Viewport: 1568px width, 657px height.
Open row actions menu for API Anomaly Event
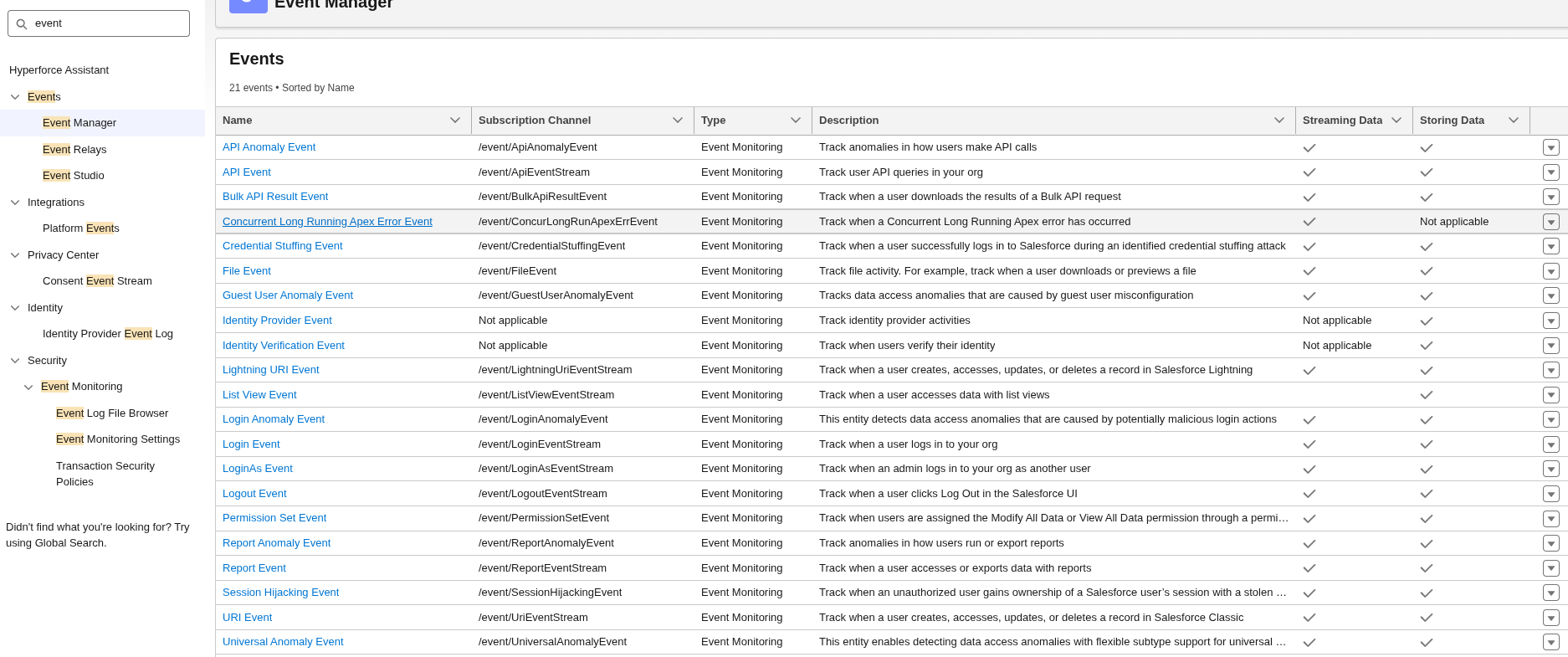point(1550,147)
